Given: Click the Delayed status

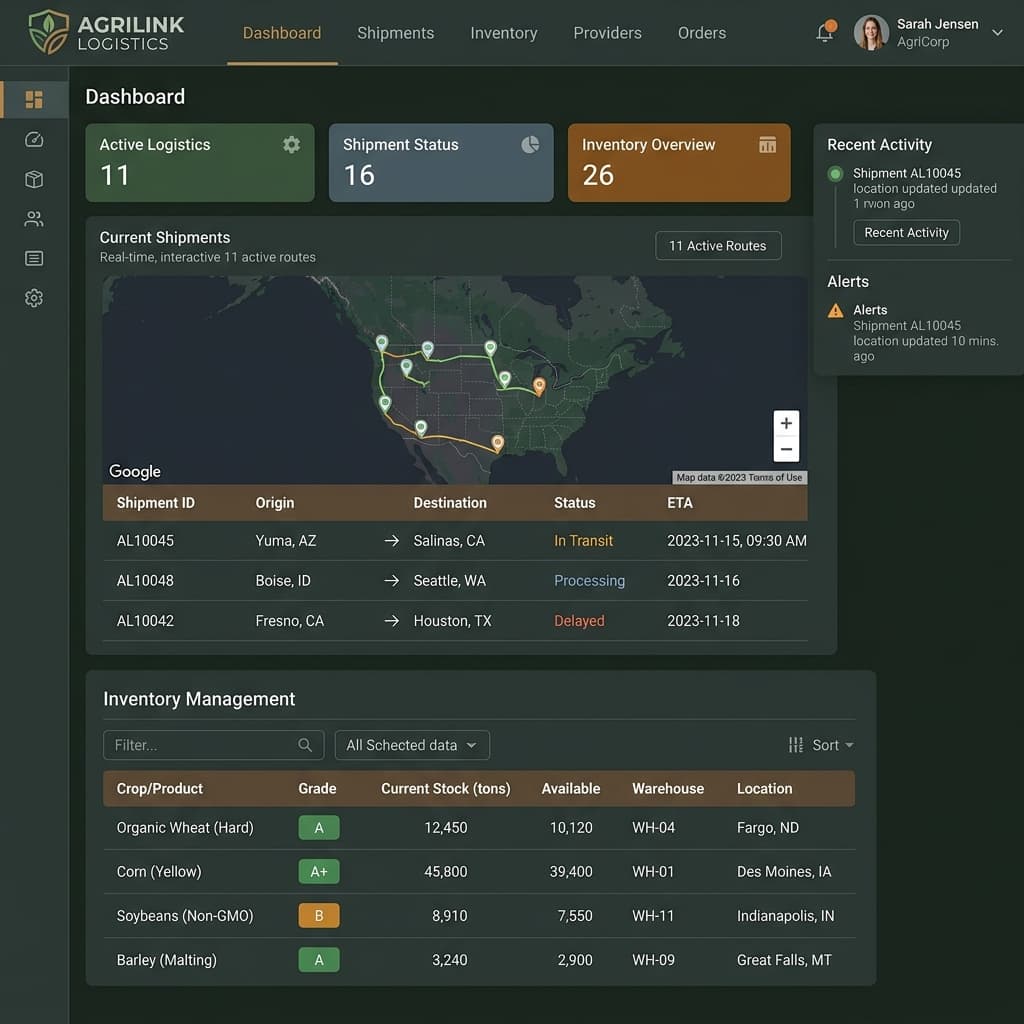Looking at the screenshot, I should tap(579, 620).
